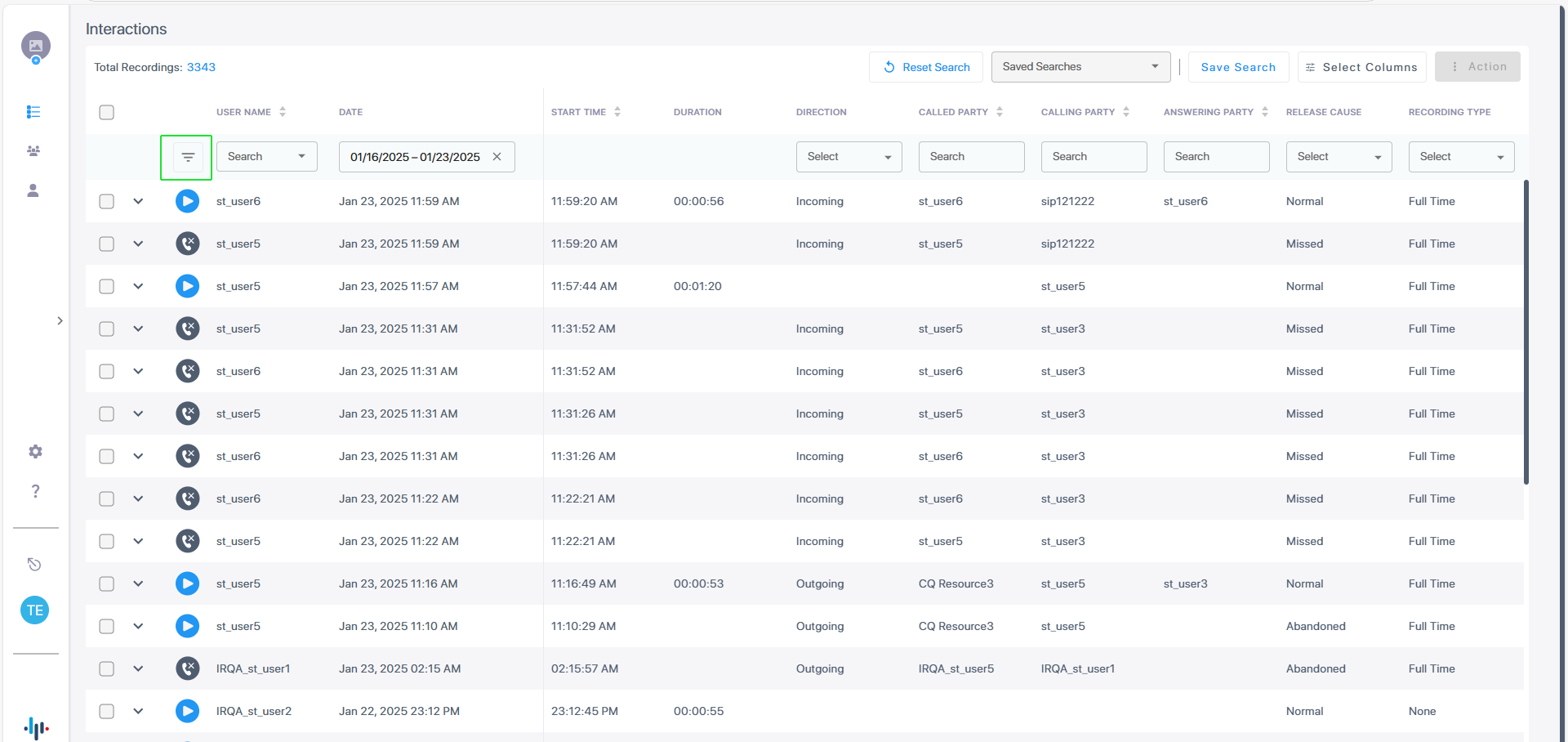
Task: Expand the st_user5 sip121222 Missed row
Action: [x=138, y=244]
